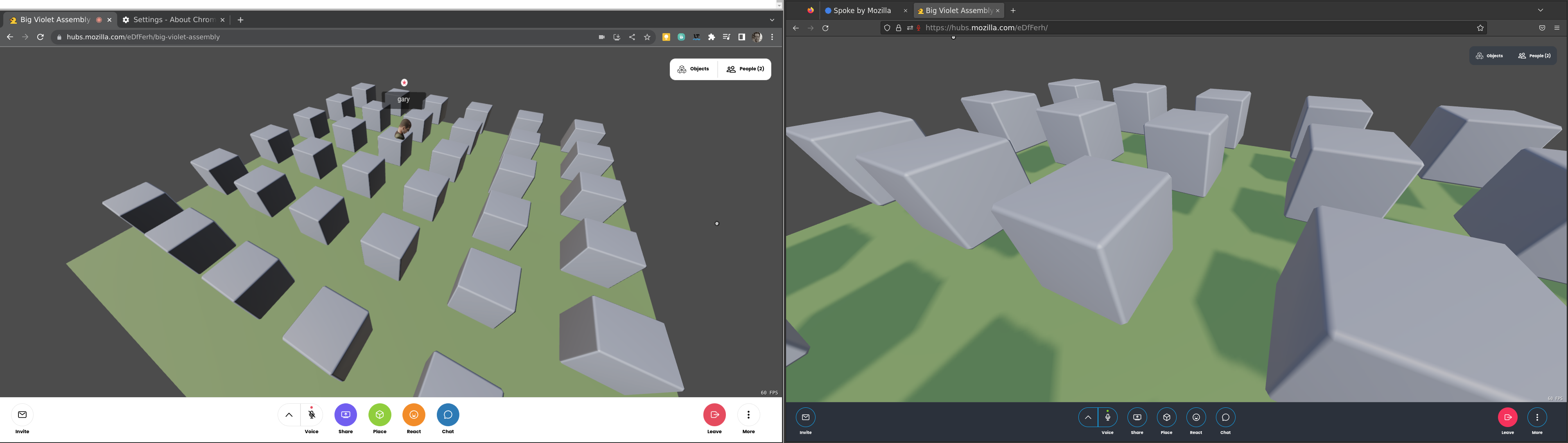The image size is (1568, 443).
Task: Click the microphone permission indicator in Firefox address bar
Action: 919,28
